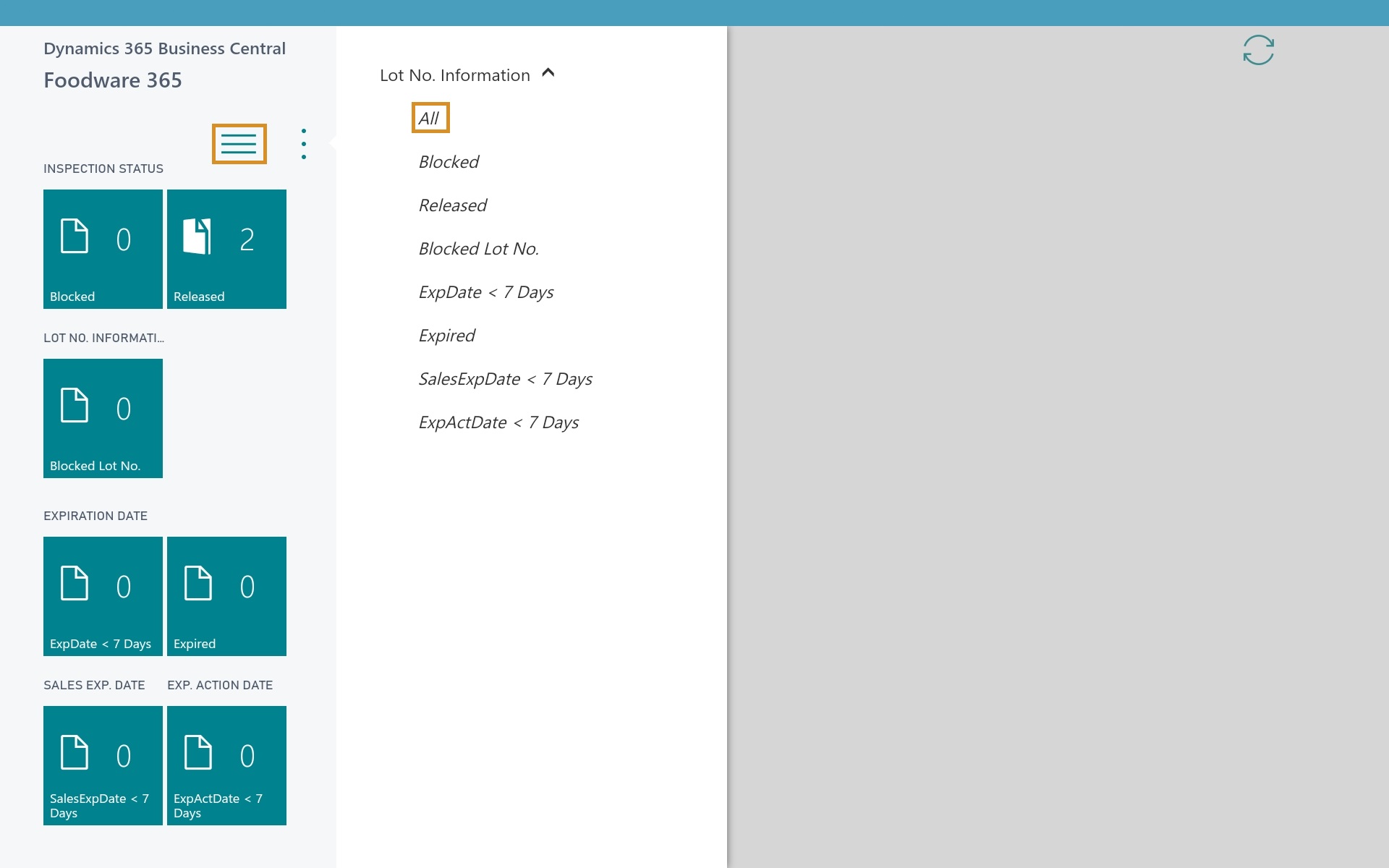Choose SalesExpDate < 7 Days menu entry

[505, 379]
